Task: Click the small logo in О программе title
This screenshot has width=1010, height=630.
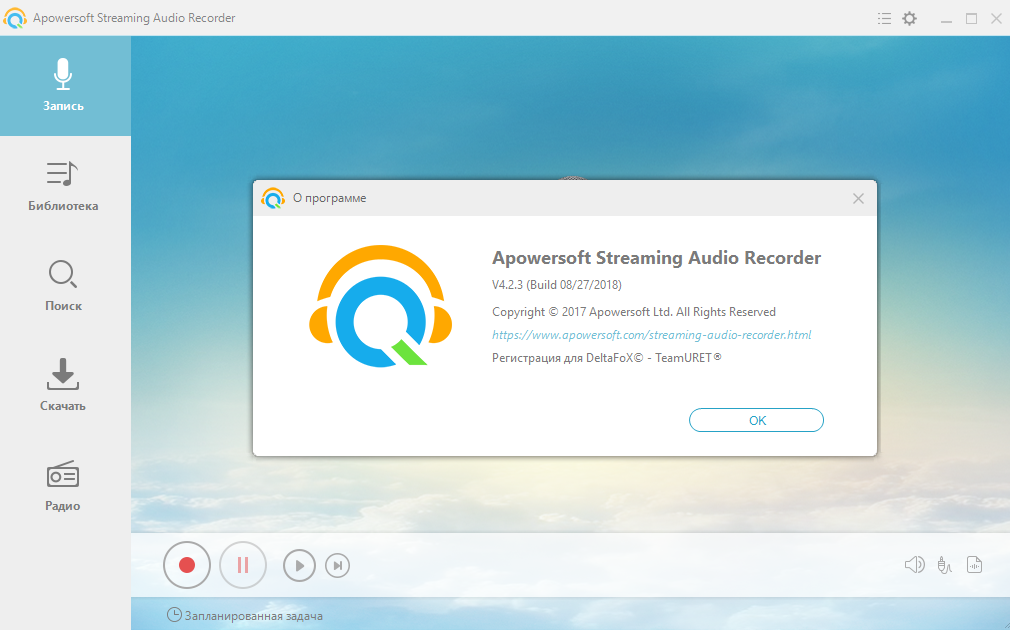Action: click(x=273, y=198)
